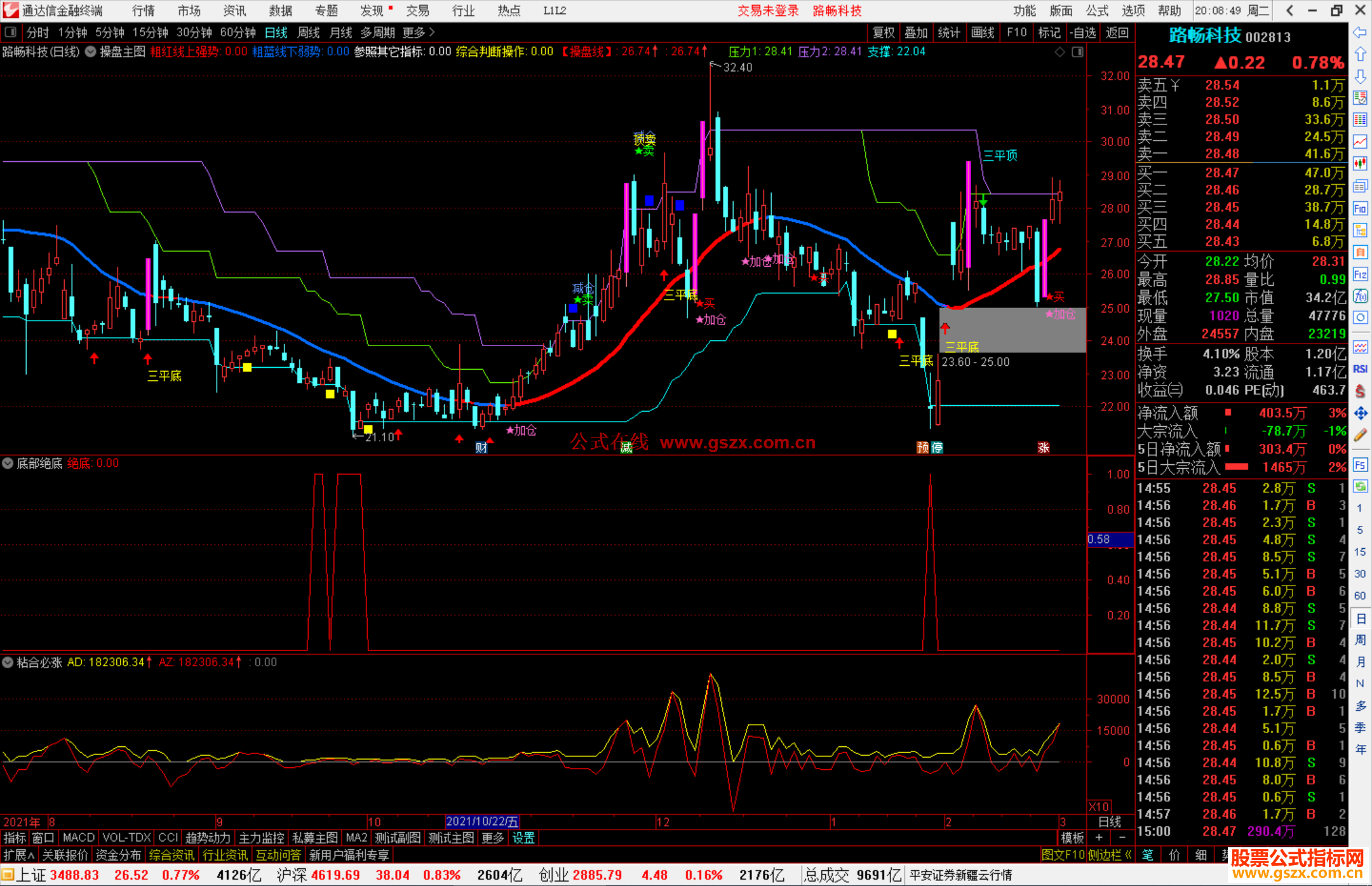Click the up arrow icon in right sidebar

tap(1360, 55)
